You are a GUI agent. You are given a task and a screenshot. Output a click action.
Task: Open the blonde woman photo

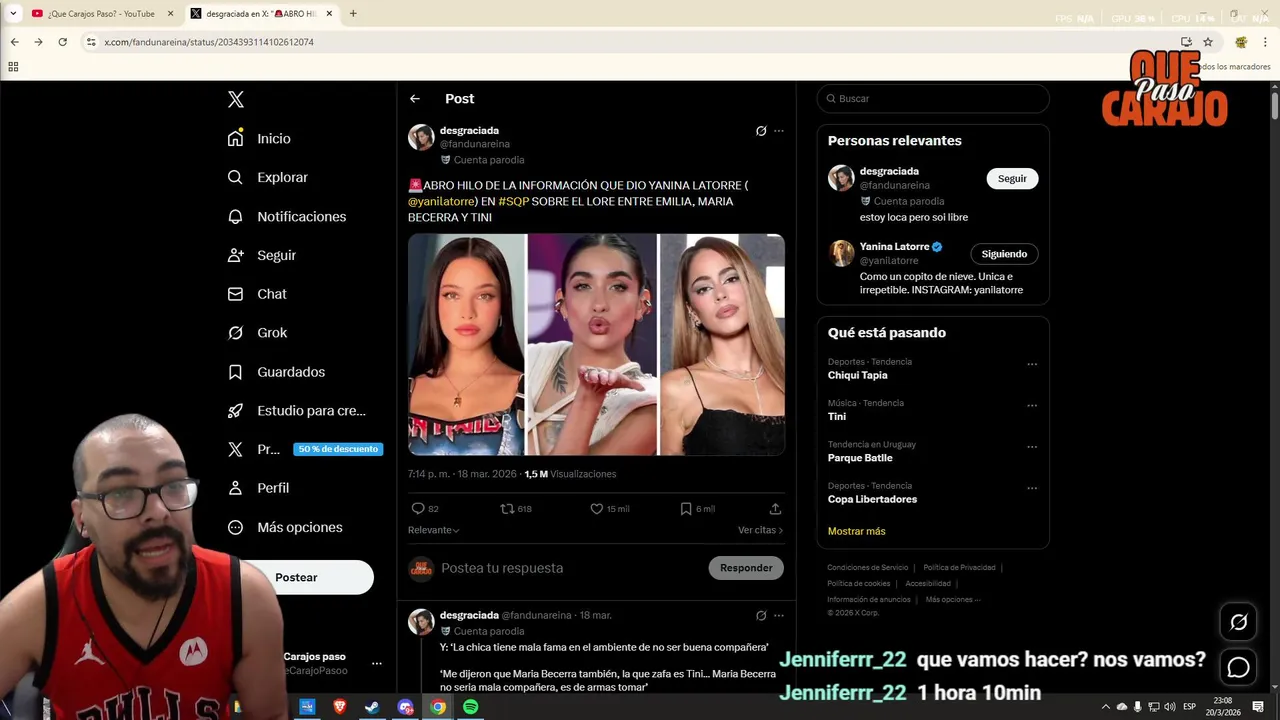click(x=722, y=344)
